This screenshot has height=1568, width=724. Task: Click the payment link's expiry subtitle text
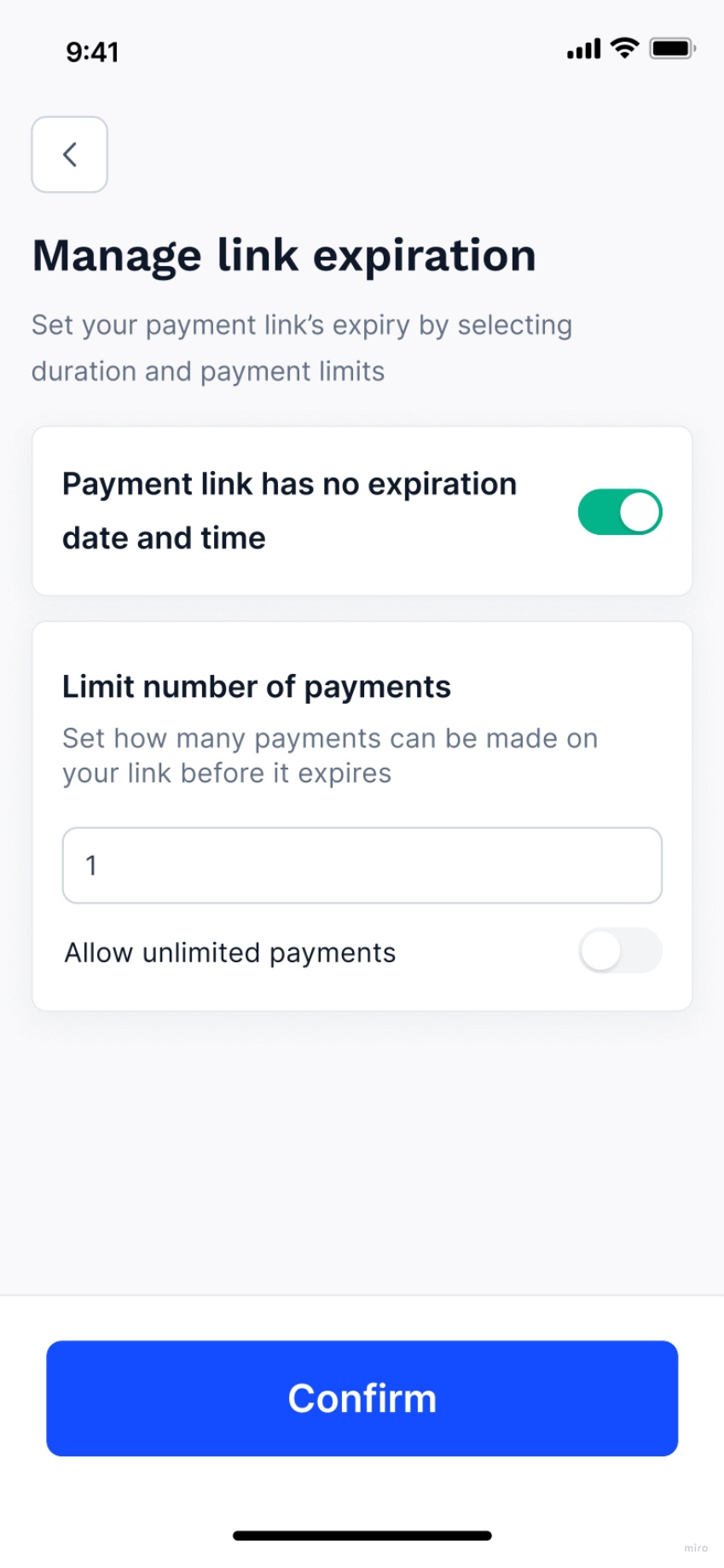pos(301,348)
